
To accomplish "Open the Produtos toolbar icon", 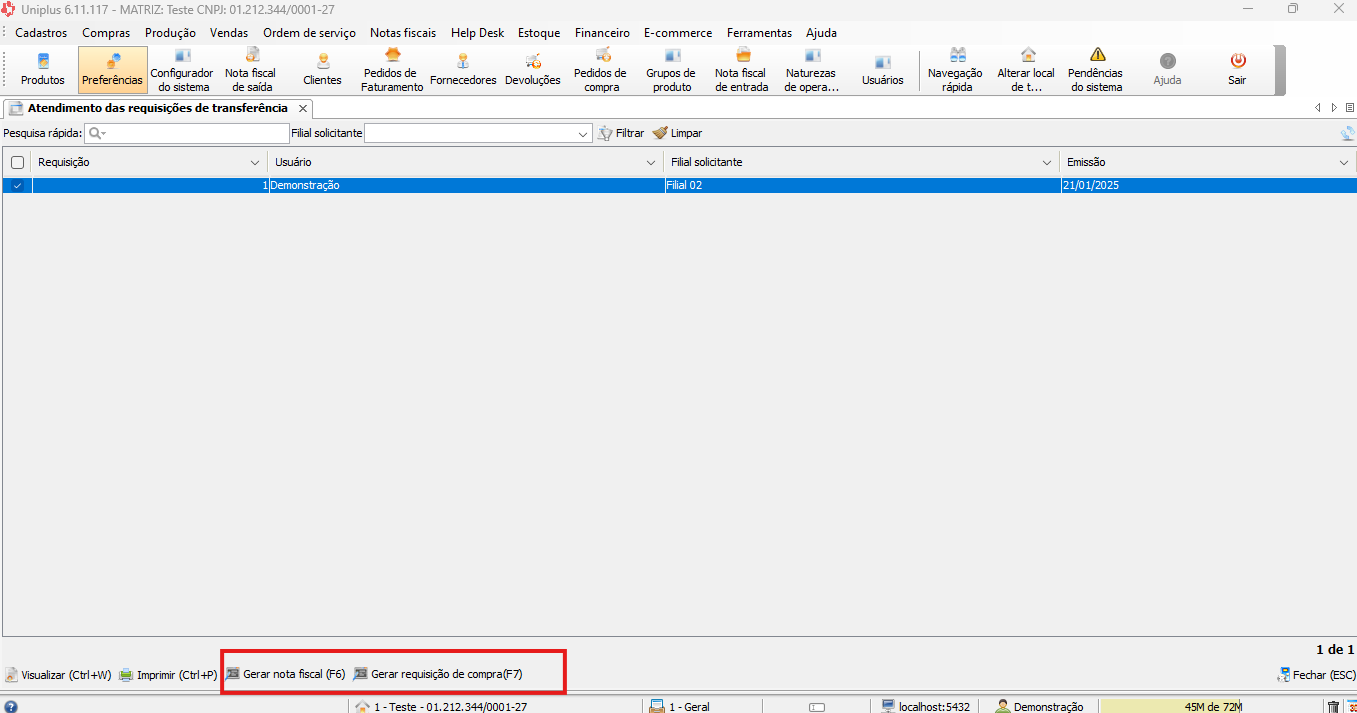I will 42,70.
